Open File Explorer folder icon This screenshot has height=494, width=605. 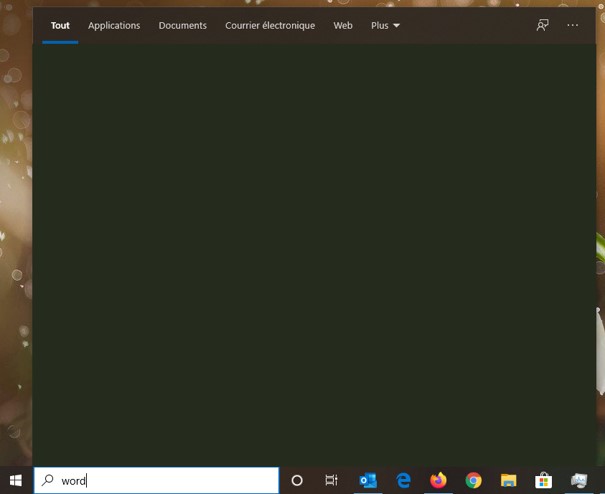coord(508,480)
